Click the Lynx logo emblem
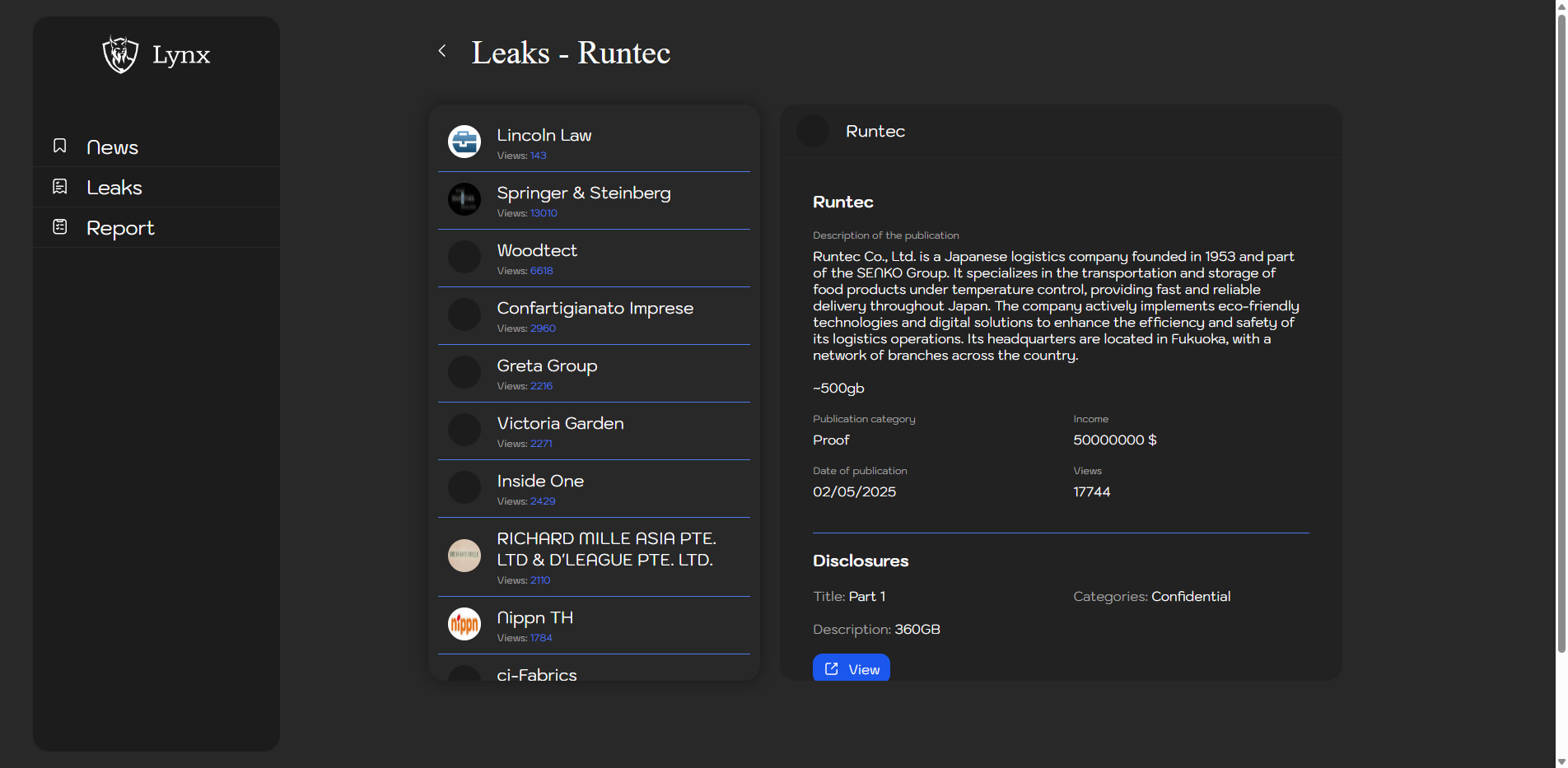Image resolution: width=1568 pixels, height=768 pixels. point(120,54)
